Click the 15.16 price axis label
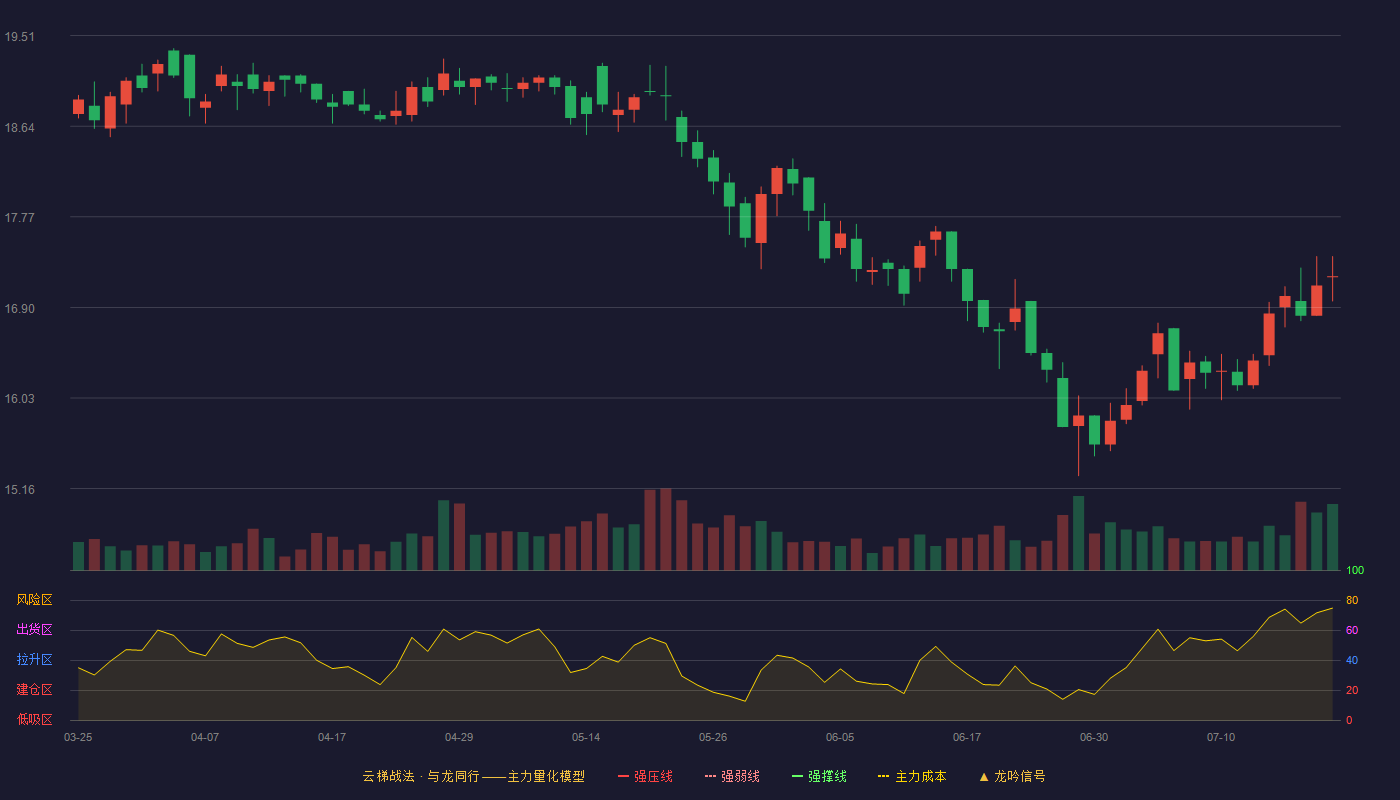The image size is (1400, 800). (19, 490)
